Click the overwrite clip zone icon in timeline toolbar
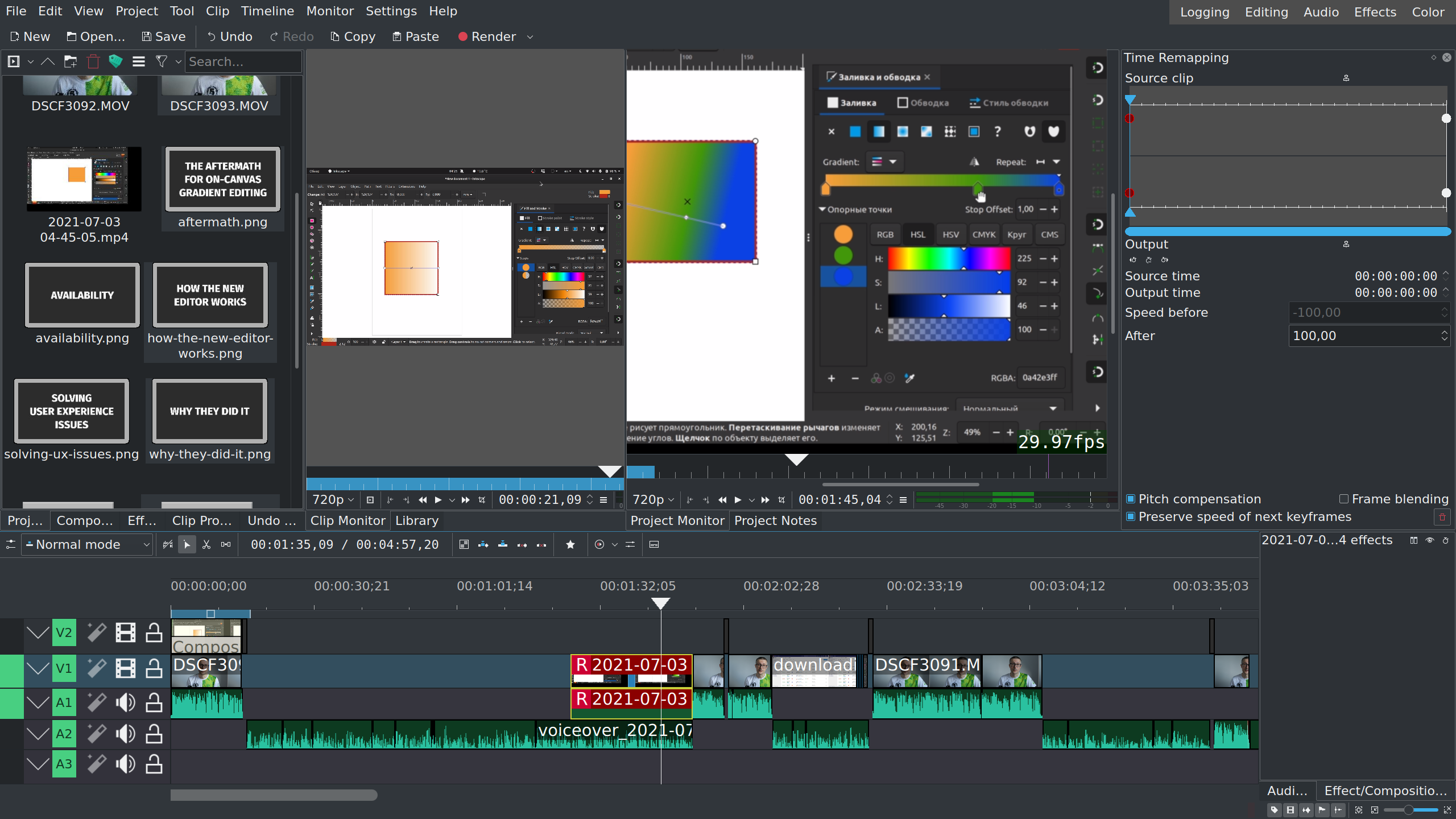Viewport: 1456px width, 819px height. 503,544
